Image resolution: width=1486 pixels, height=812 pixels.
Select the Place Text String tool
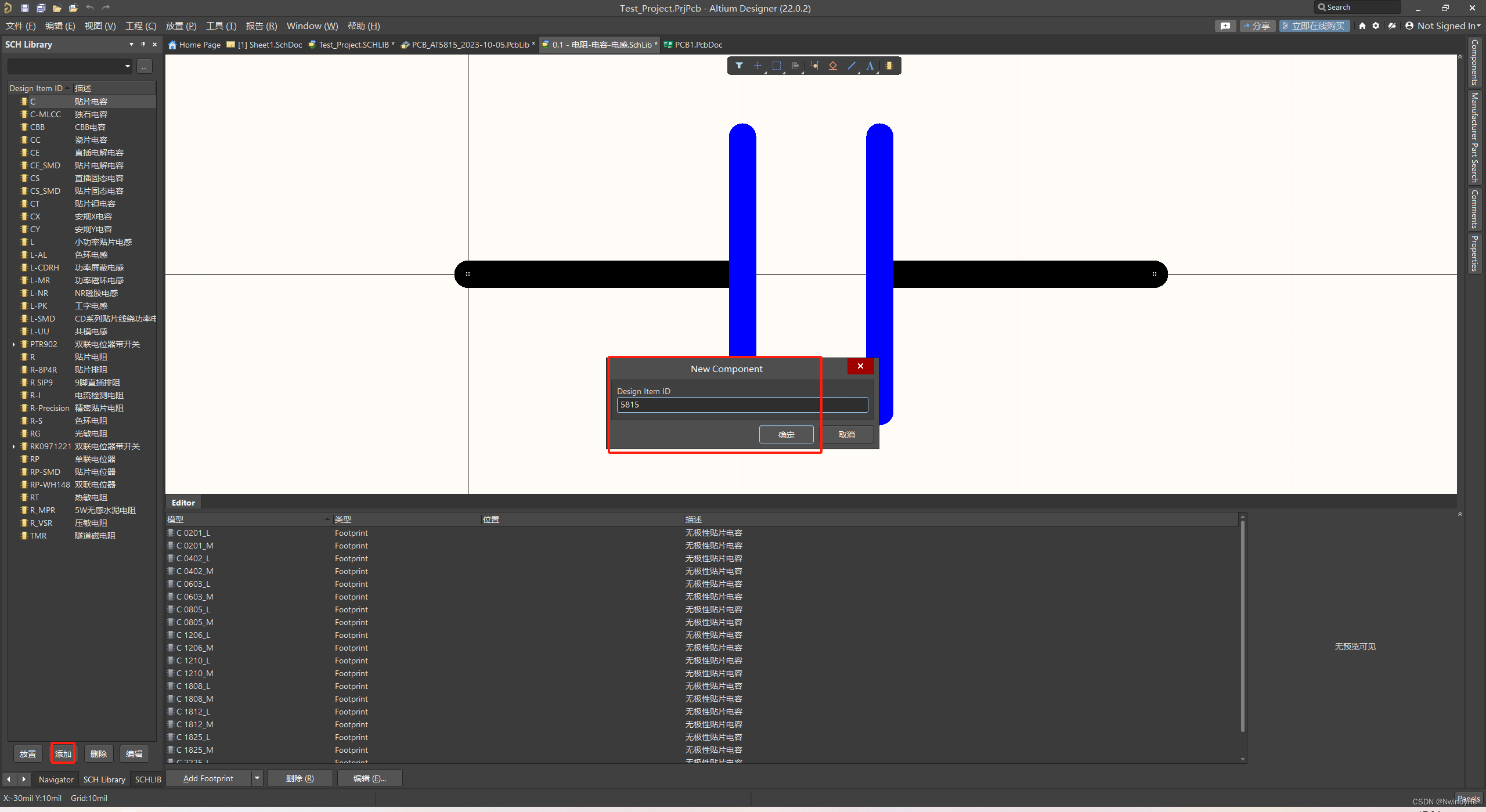[870, 66]
